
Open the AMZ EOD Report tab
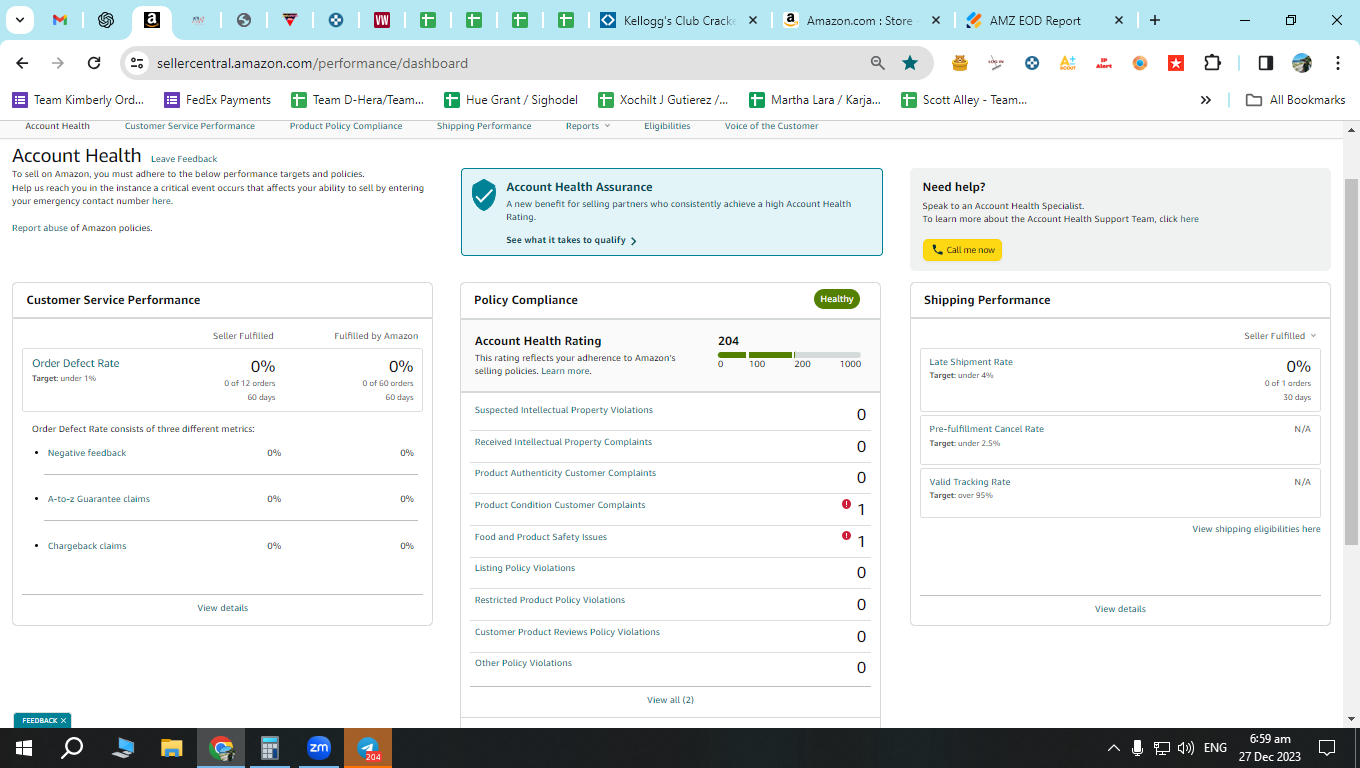click(1044, 20)
